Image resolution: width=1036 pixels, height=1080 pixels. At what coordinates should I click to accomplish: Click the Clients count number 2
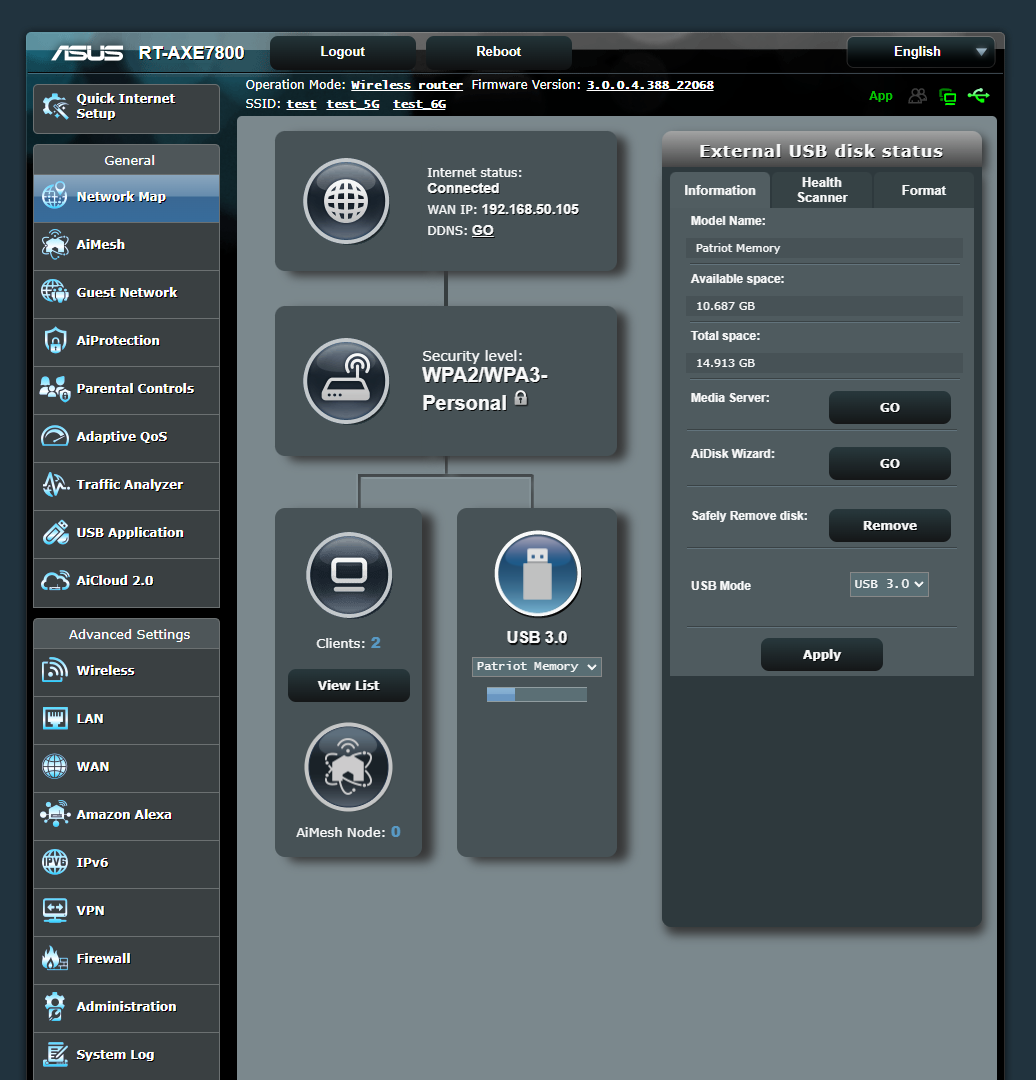point(375,643)
